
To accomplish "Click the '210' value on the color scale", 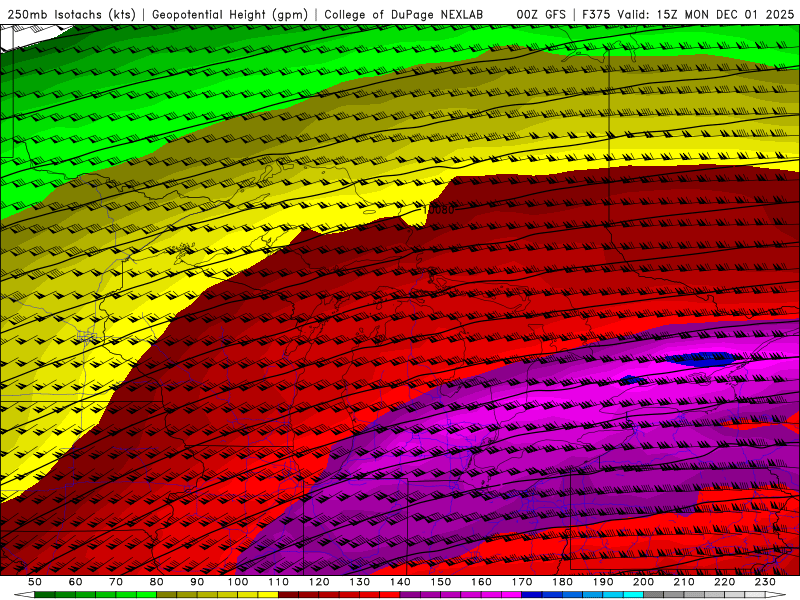I will (684, 582).
